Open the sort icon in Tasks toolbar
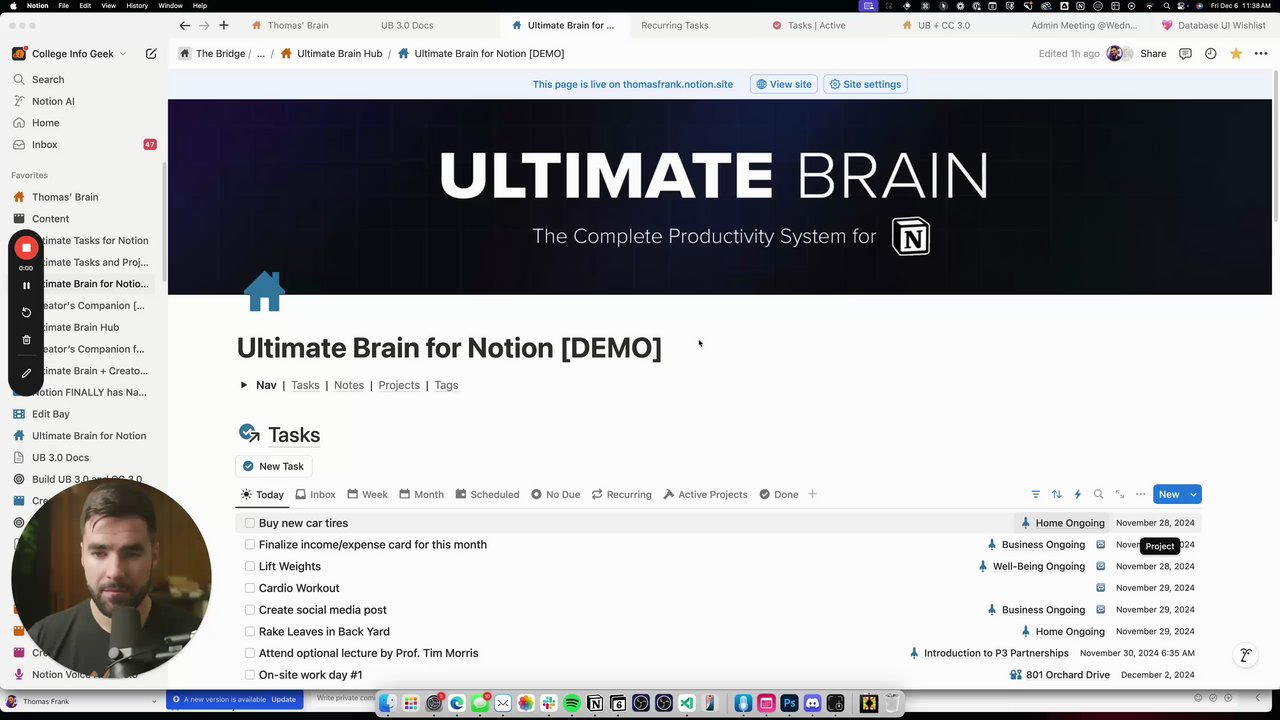The image size is (1280, 720). [1056, 494]
